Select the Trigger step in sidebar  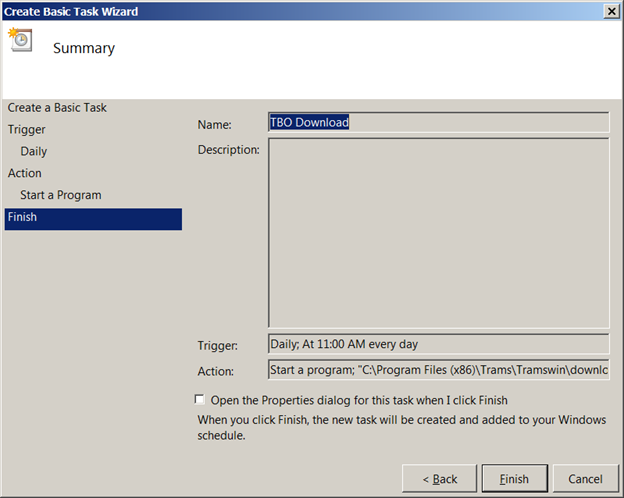27,129
